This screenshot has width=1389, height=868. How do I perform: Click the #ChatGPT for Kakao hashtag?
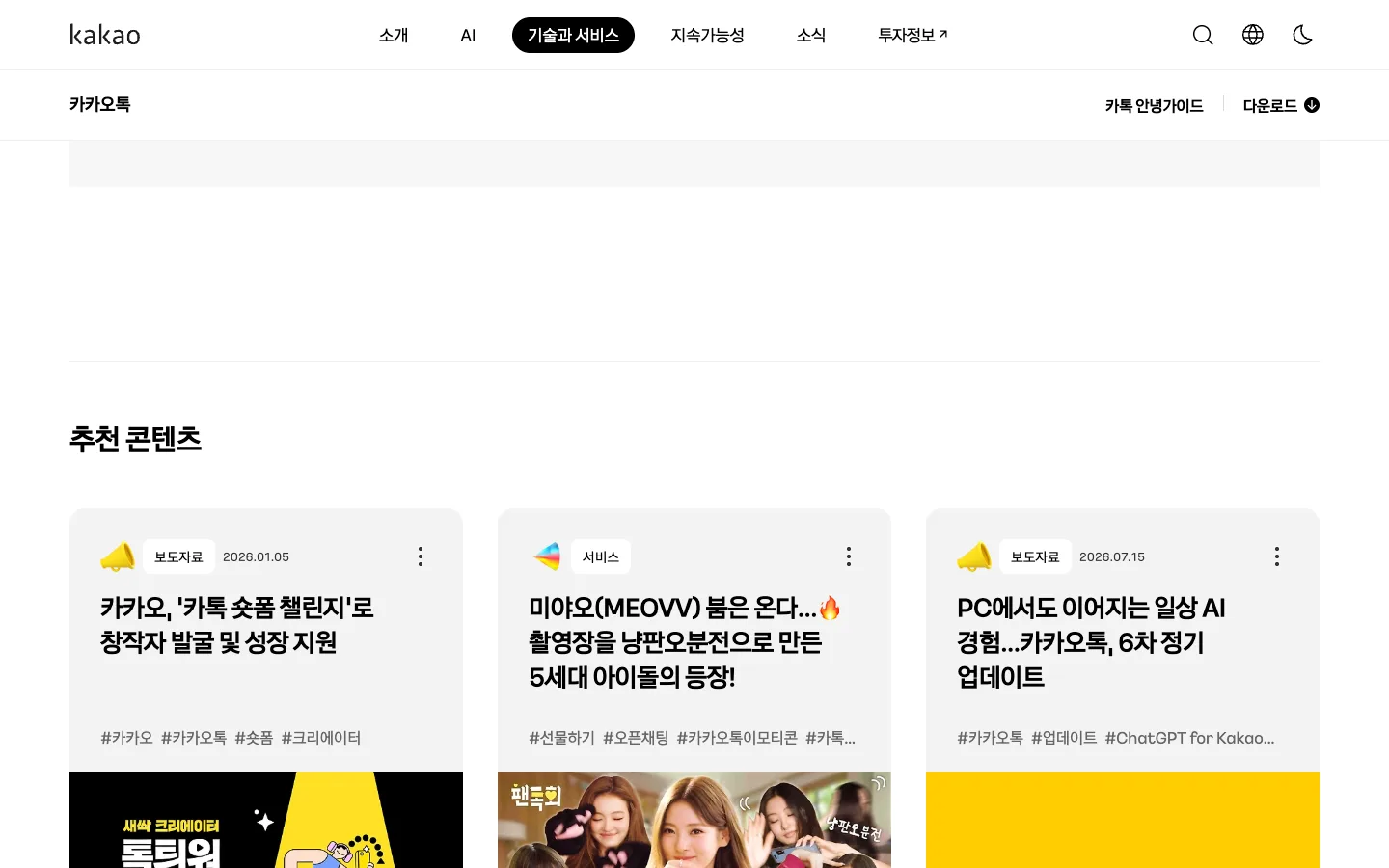(x=1189, y=738)
